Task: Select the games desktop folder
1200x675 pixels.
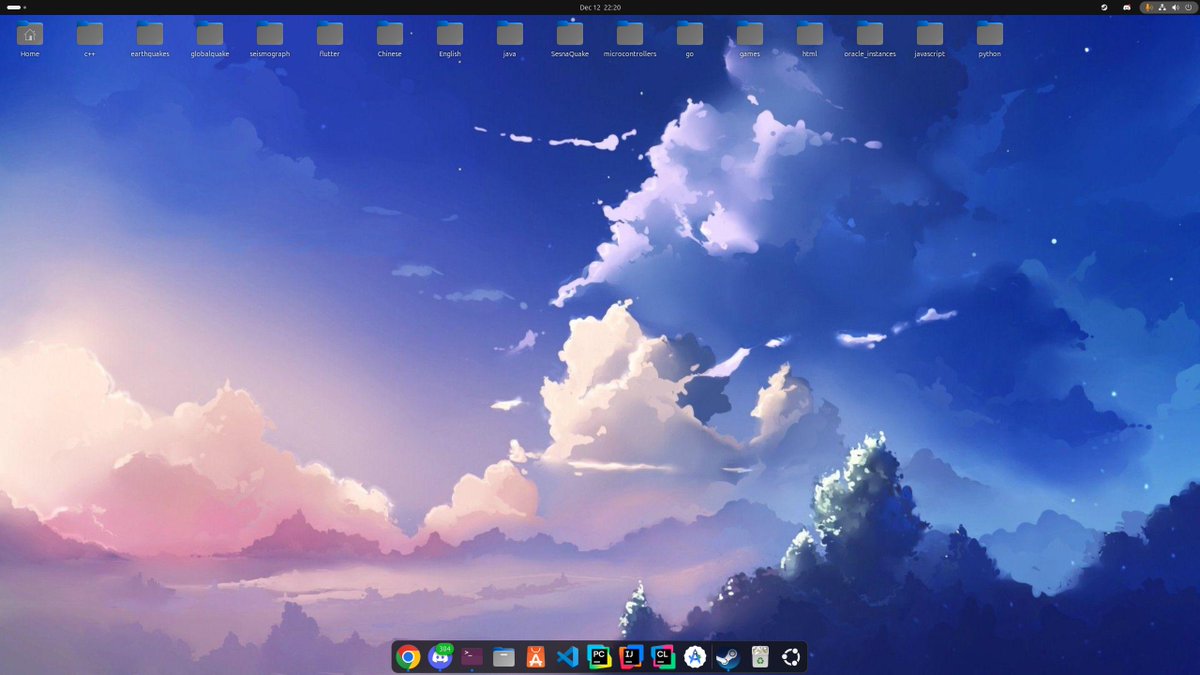Action: pyautogui.click(x=750, y=38)
